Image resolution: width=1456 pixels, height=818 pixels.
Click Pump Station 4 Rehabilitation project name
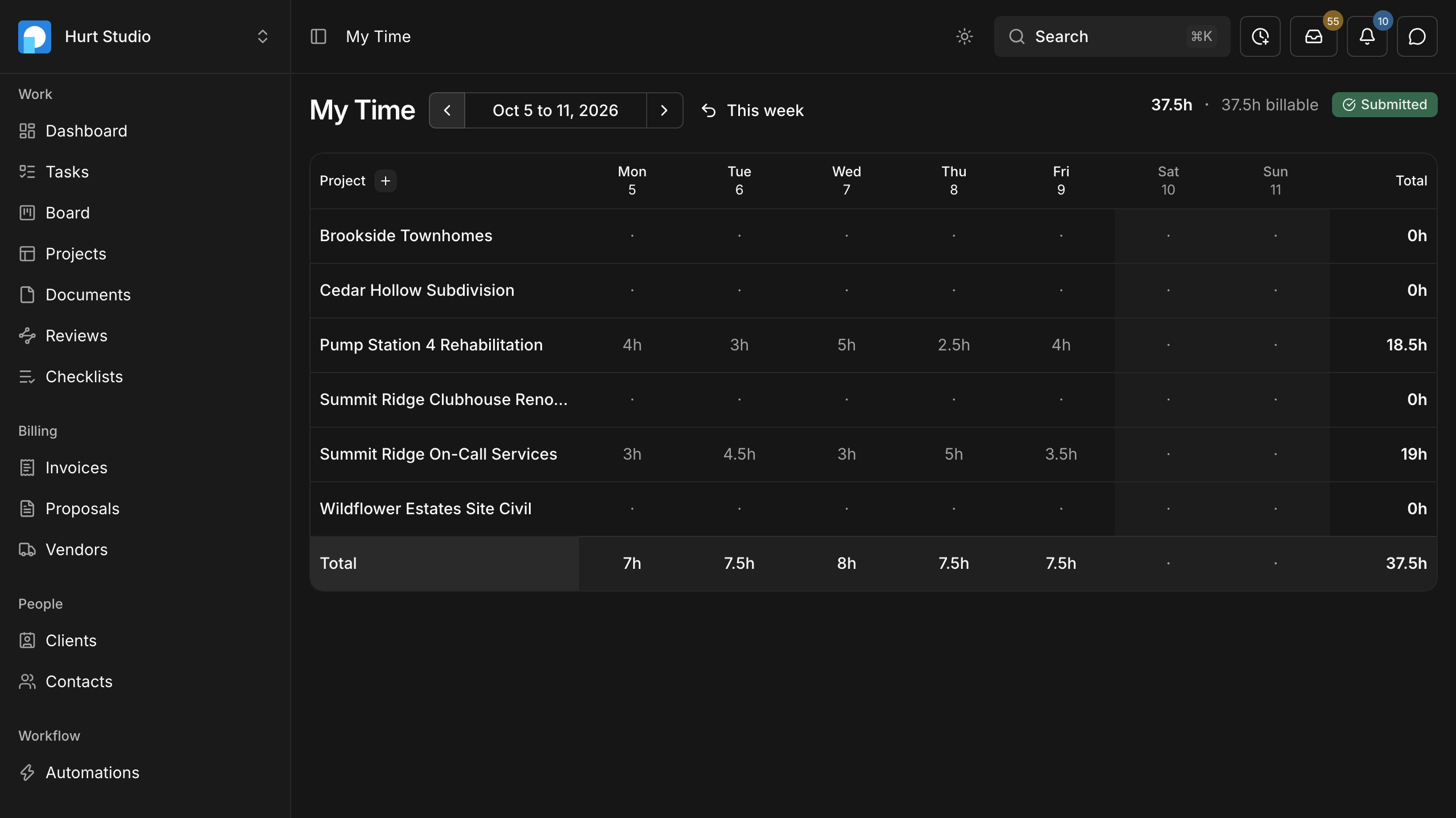point(431,345)
